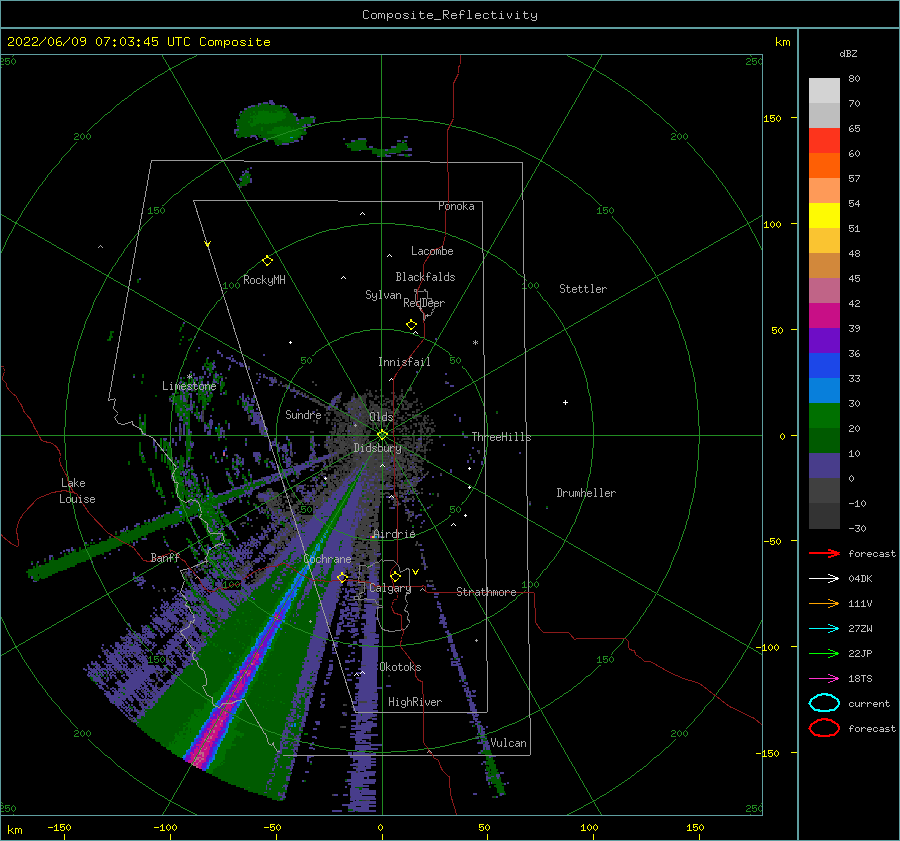Viewport: 900px width, 841px height.
Task: Click the red forecast arrow legend icon
Action: pyautogui.click(x=824, y=553)
